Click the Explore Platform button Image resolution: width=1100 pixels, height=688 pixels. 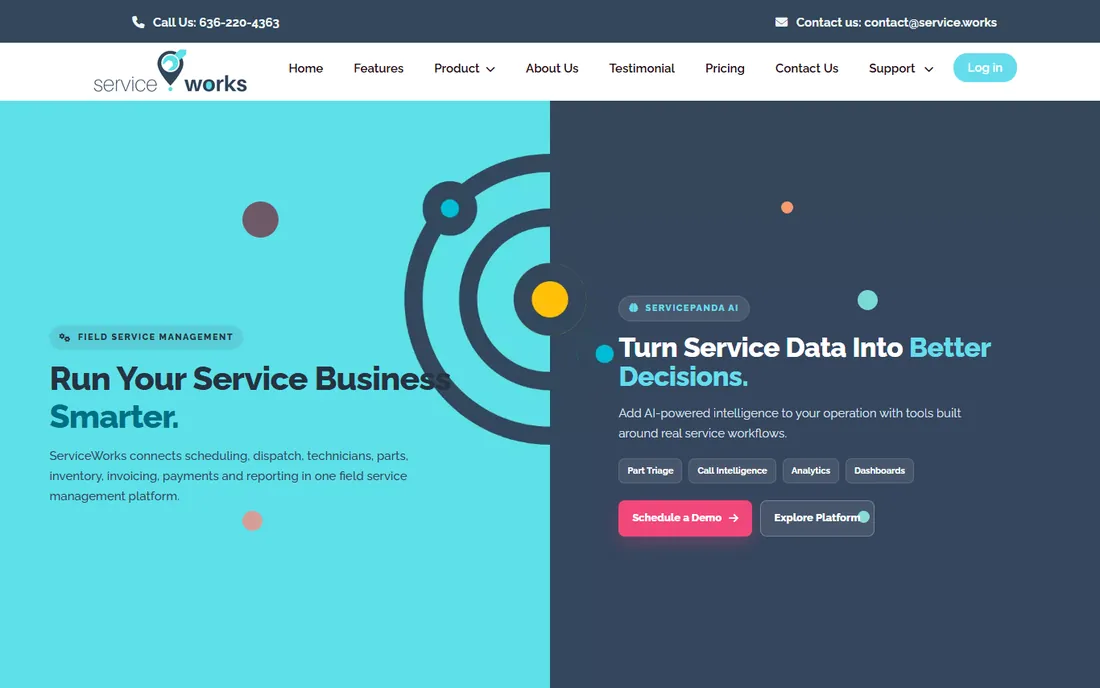[x=817, y=518]
